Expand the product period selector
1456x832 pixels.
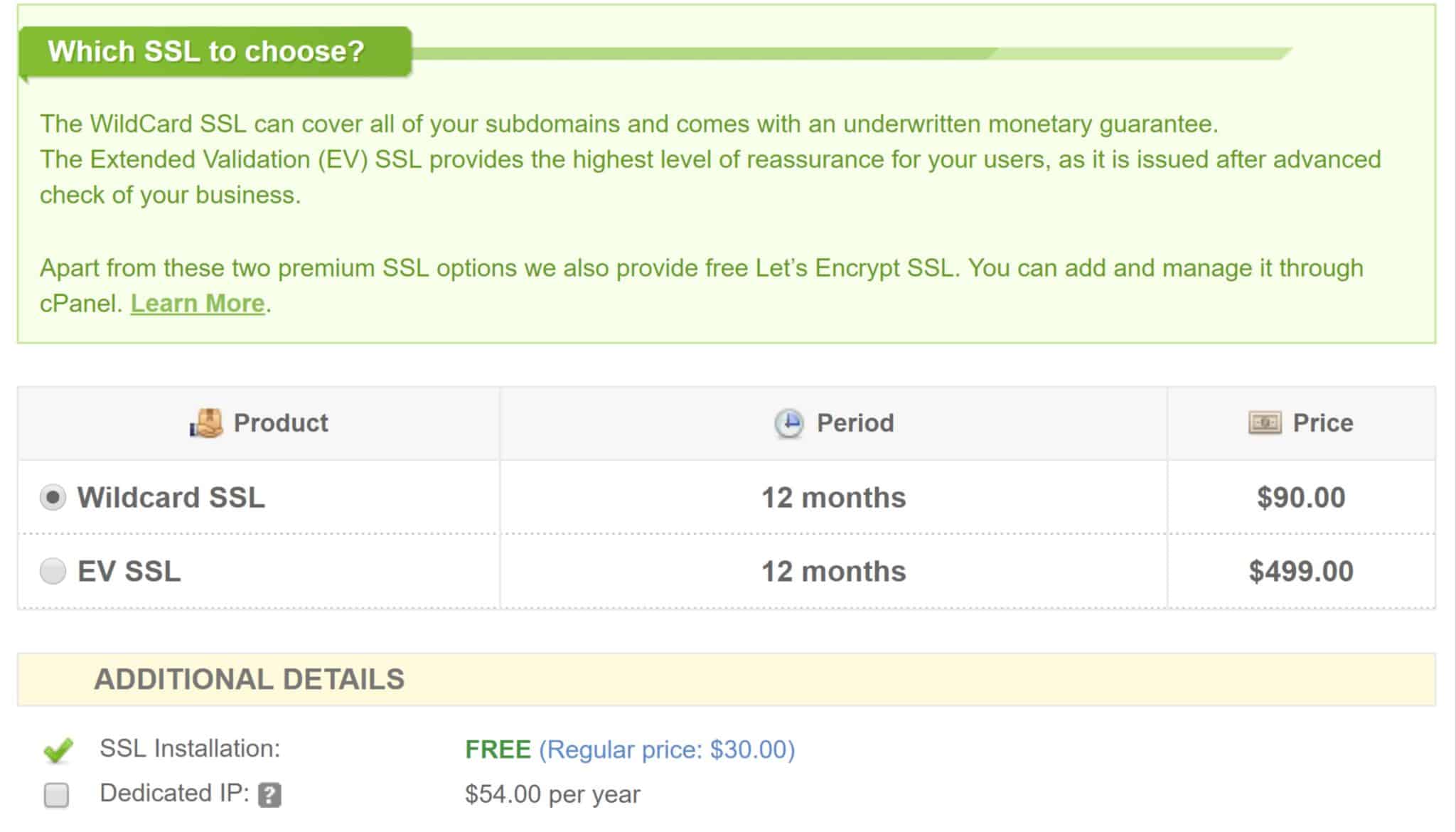(x=833, y=497)
